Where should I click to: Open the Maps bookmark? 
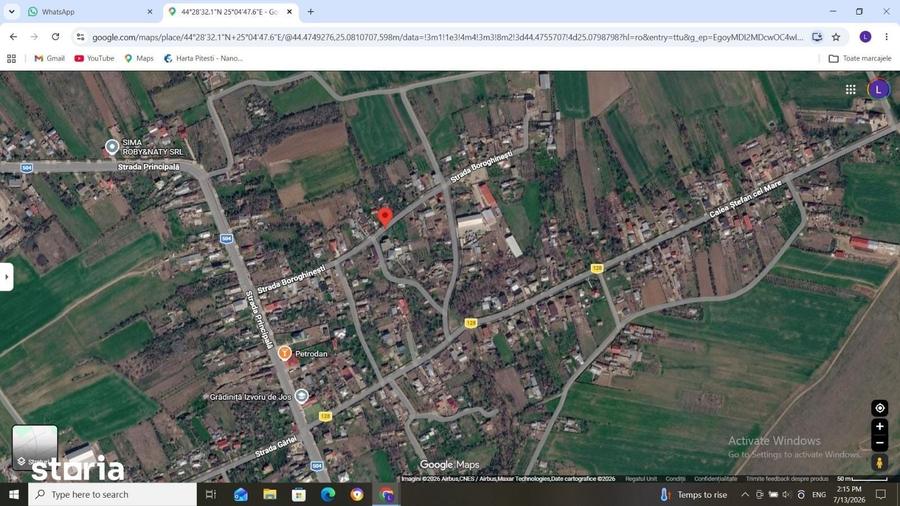(139, 58)
